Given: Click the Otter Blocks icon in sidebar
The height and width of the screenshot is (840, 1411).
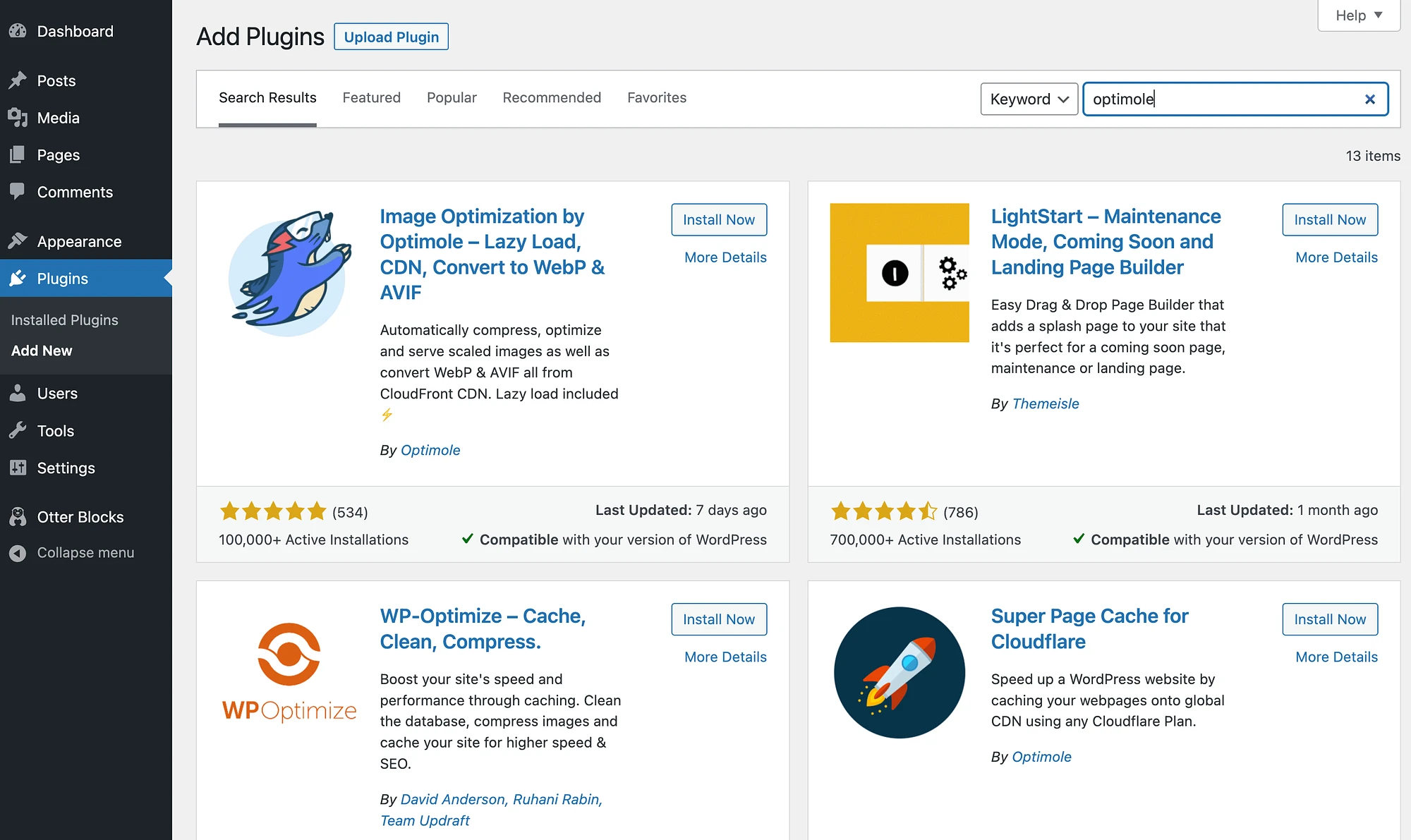Looking at the screenshot, I should click(20, 517).
